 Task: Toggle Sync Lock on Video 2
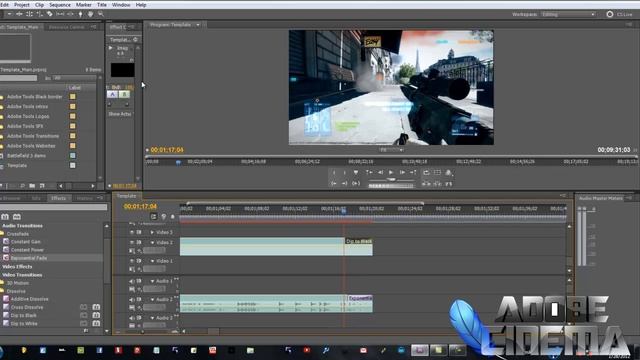(x=139, y=242)
